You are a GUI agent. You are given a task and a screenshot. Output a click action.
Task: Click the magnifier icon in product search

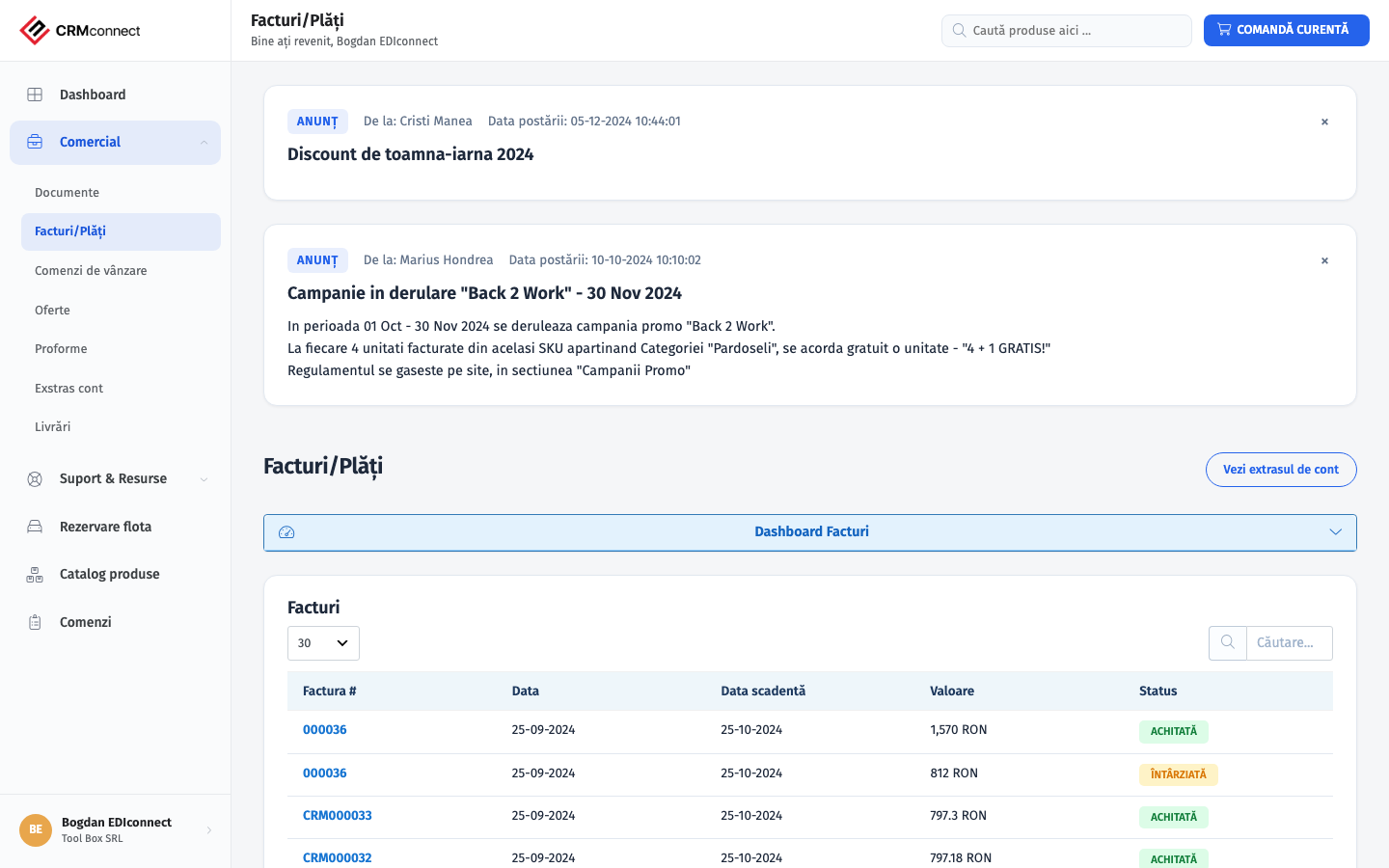point(959,30)
